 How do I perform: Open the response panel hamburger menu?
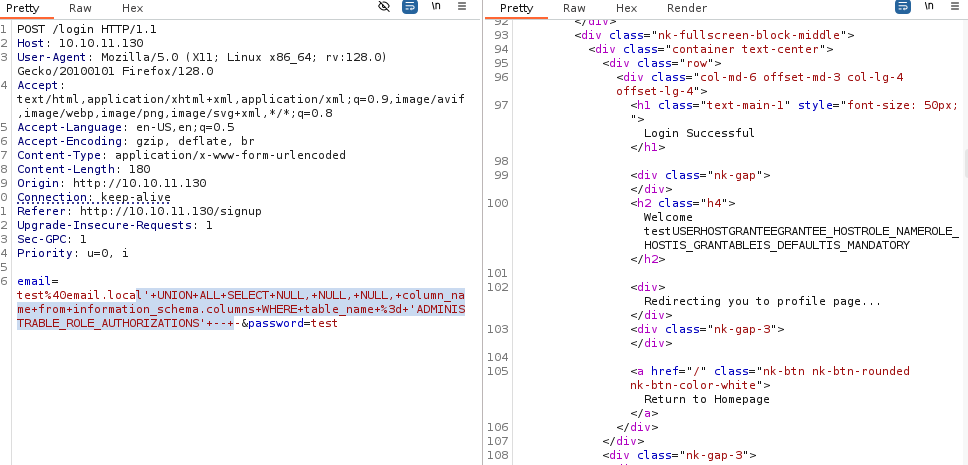coord(954,7)
